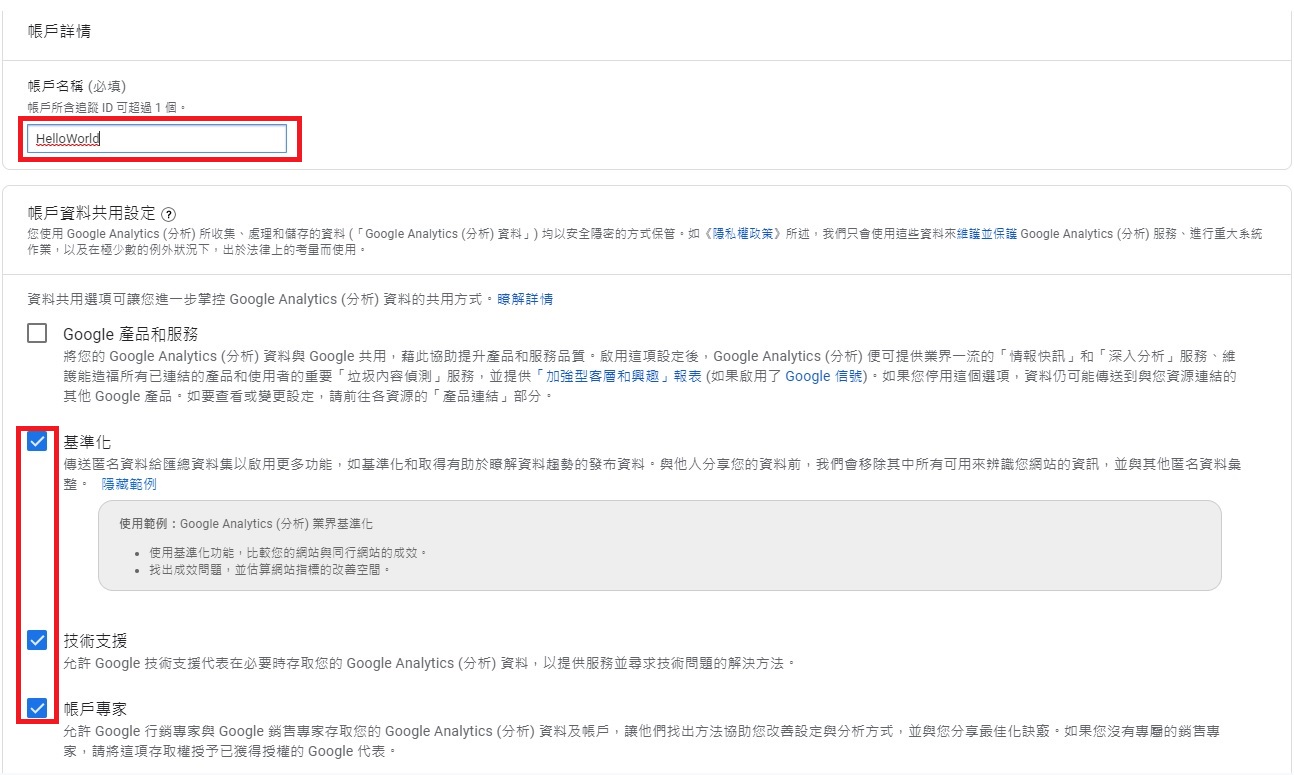Screen dimensions: 1294x775
Task: Select the account name text HelloWorld
Action: (66, 138)
